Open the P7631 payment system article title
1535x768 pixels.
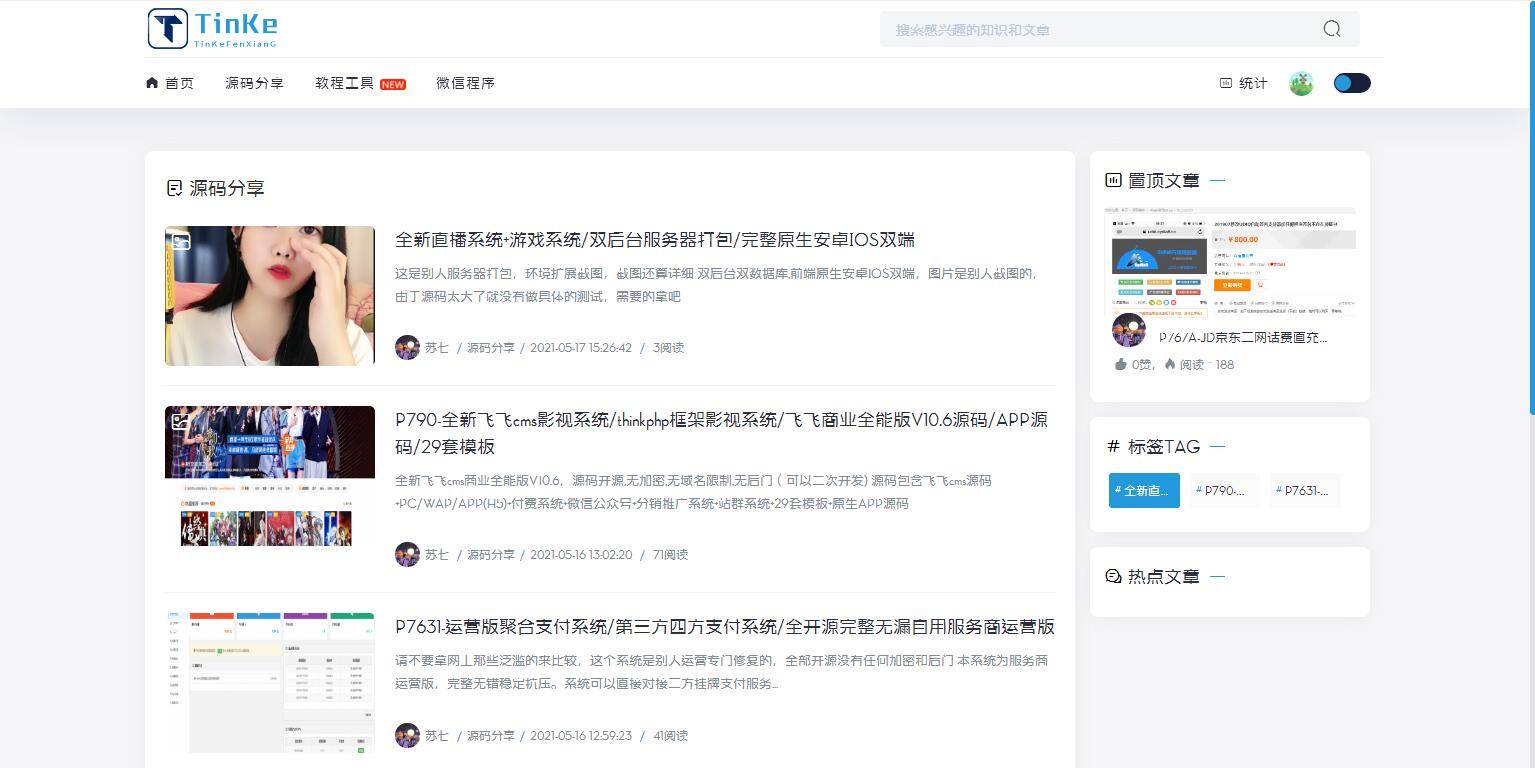point(723,629)
